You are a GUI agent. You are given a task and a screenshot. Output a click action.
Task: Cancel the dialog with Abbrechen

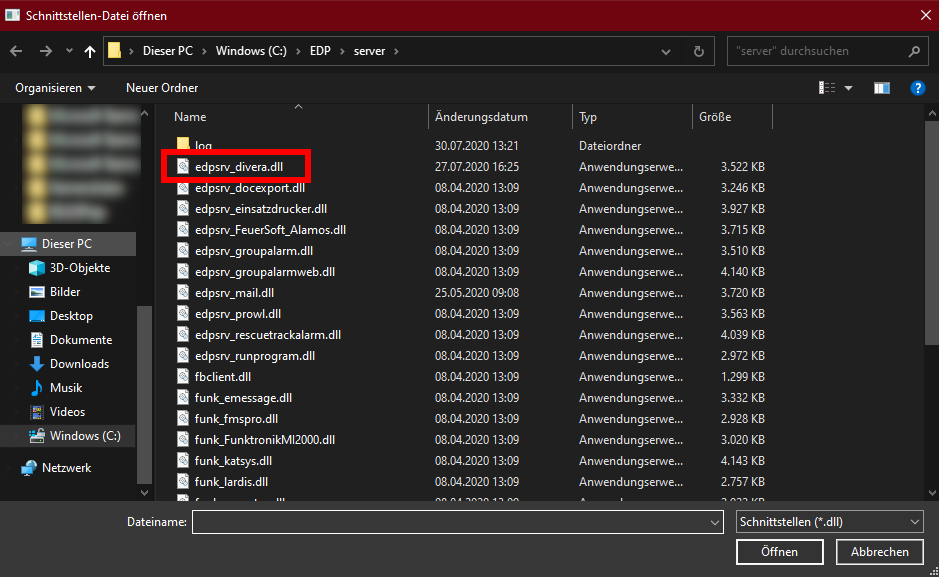tap(880, 552)
